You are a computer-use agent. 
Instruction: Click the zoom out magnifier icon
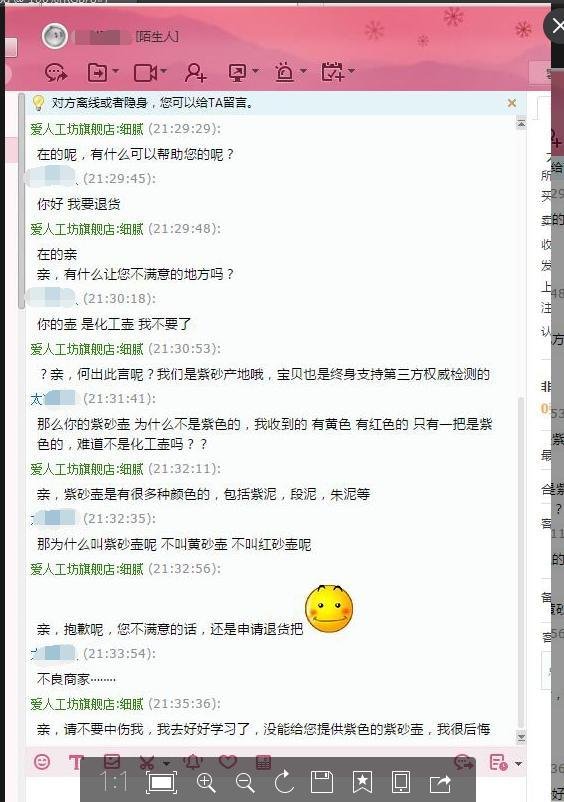click(x=245, y=783)
